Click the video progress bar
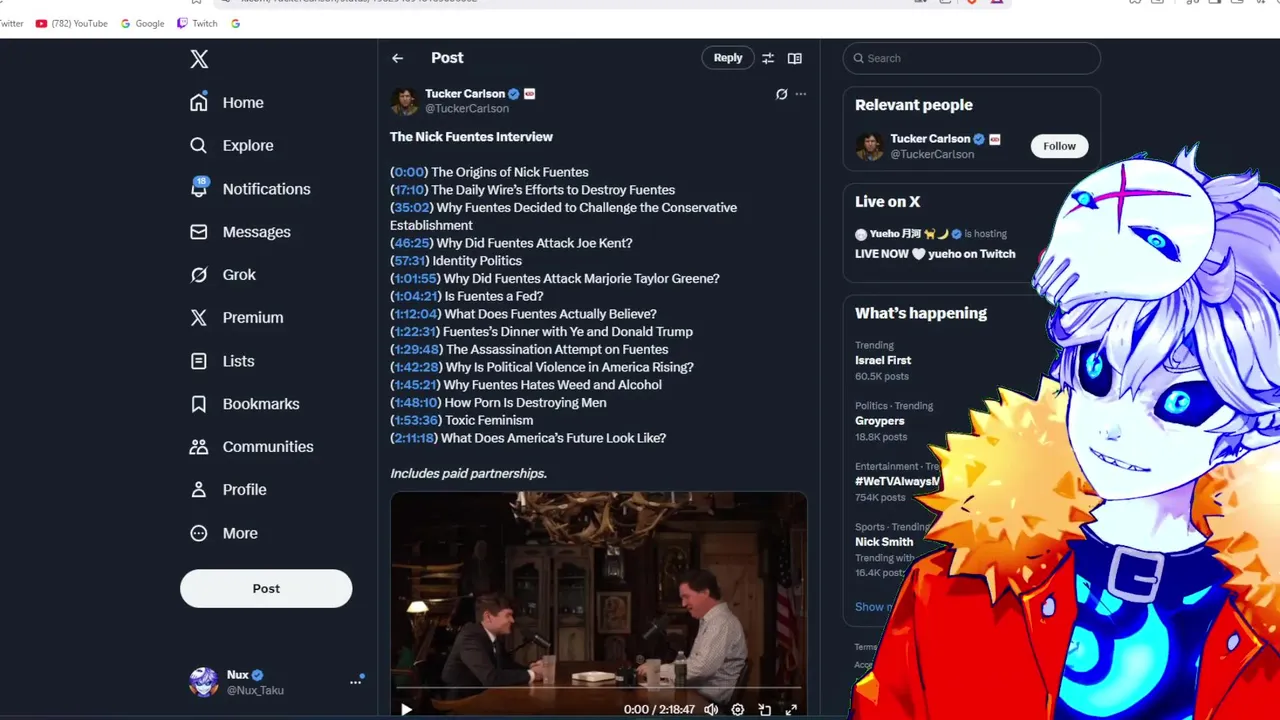This screenshot has height=720, width=1280. tap(598, 689)
